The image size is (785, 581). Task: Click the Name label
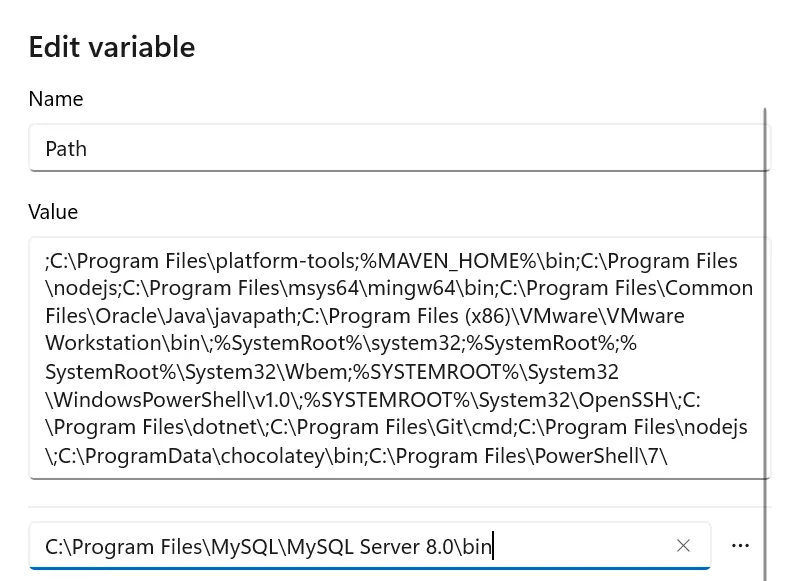(x=56, y=99)
